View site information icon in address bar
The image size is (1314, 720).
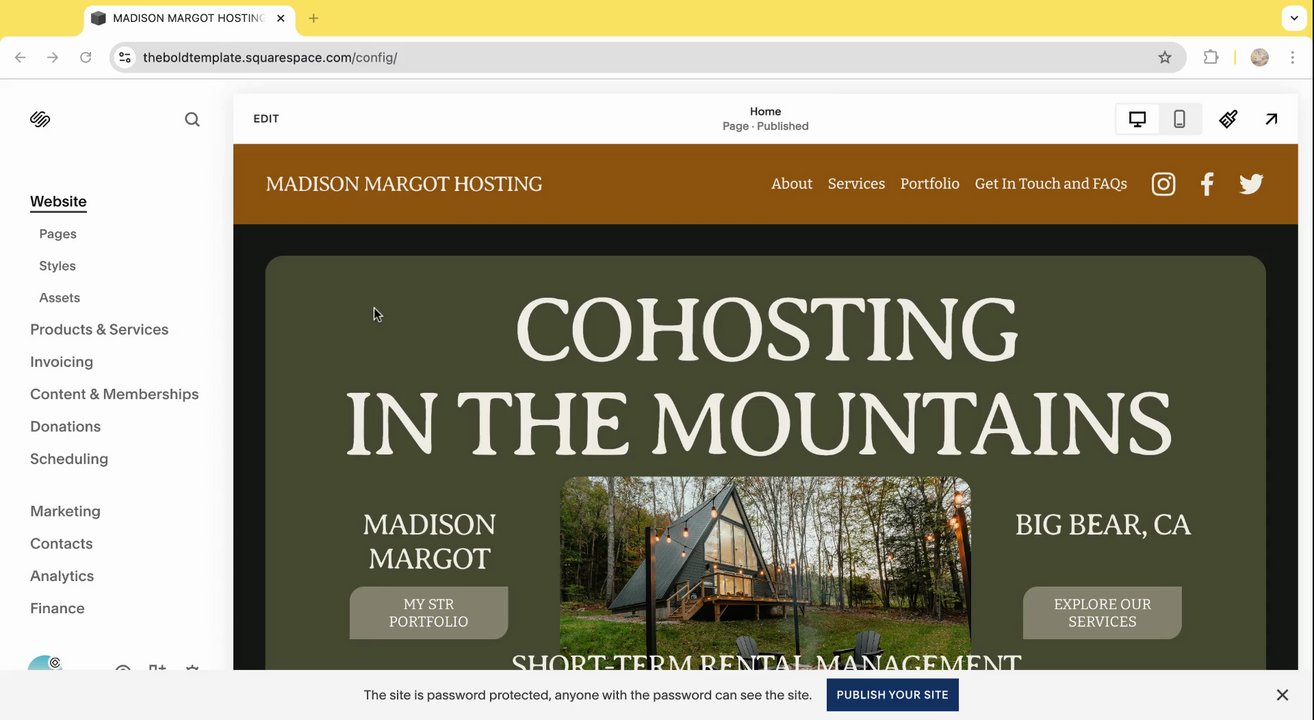pos(125,58)
